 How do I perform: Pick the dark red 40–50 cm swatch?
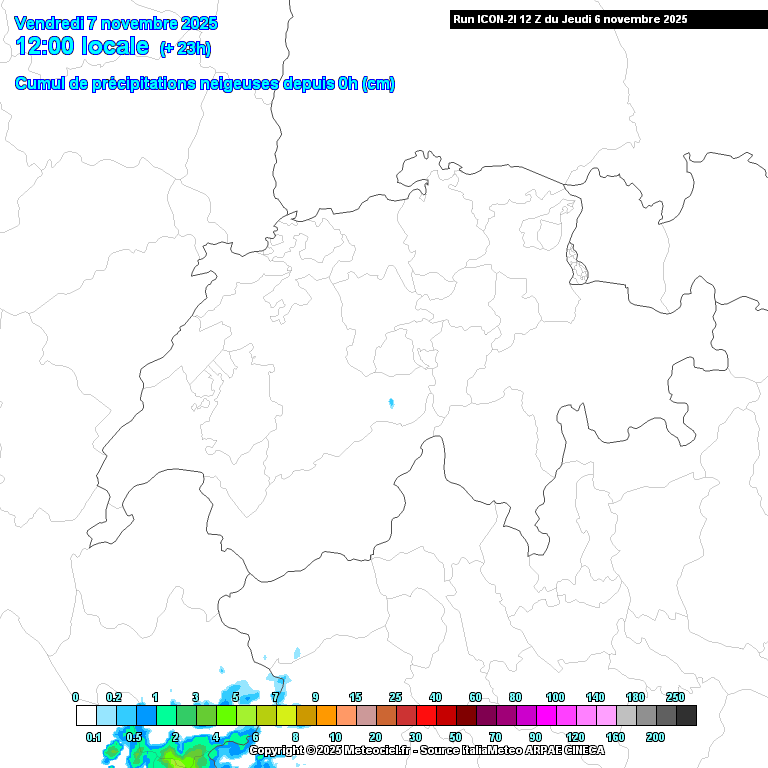446,715
